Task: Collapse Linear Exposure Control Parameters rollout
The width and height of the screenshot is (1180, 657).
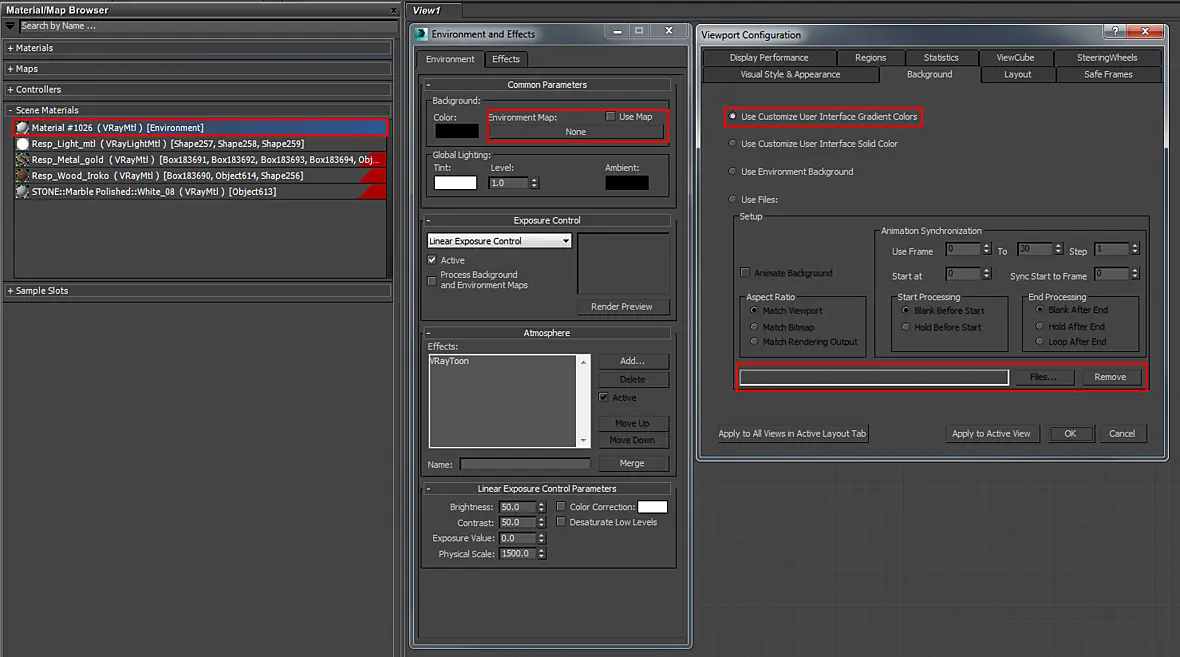Action: tap(428, 488)
